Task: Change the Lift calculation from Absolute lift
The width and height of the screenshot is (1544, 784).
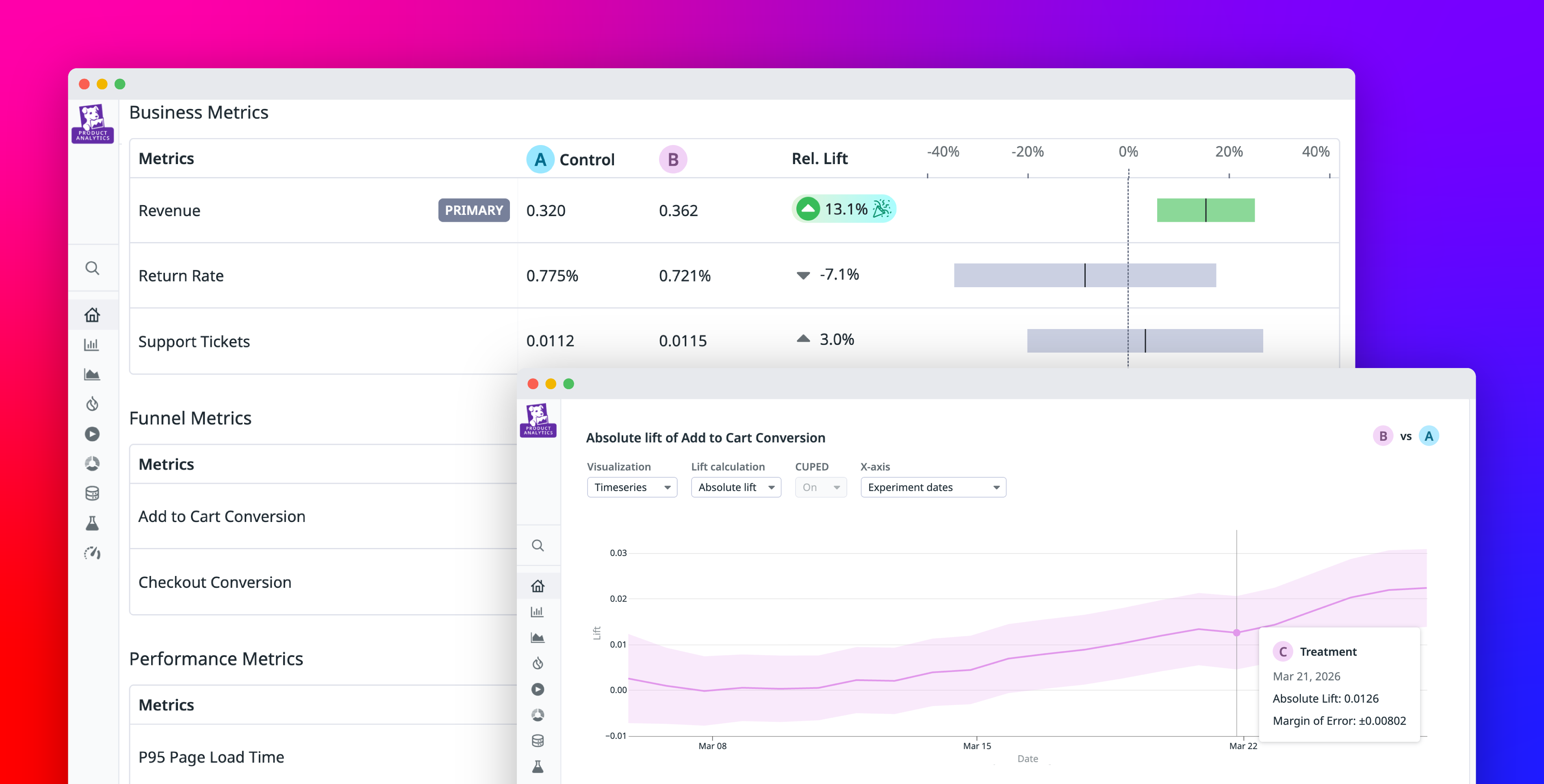Action: tap(736, 487)
